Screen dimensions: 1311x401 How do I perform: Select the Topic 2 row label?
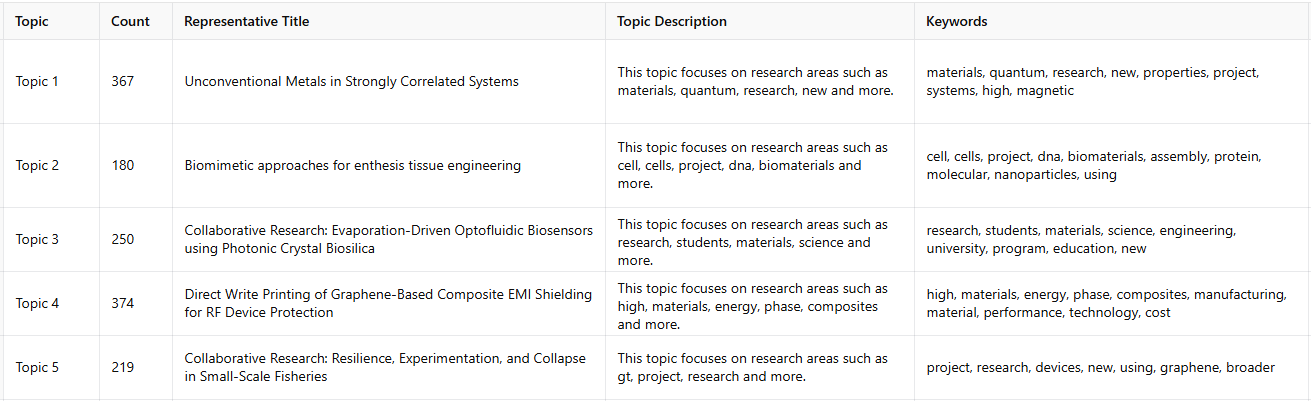[x=37, y=166]
